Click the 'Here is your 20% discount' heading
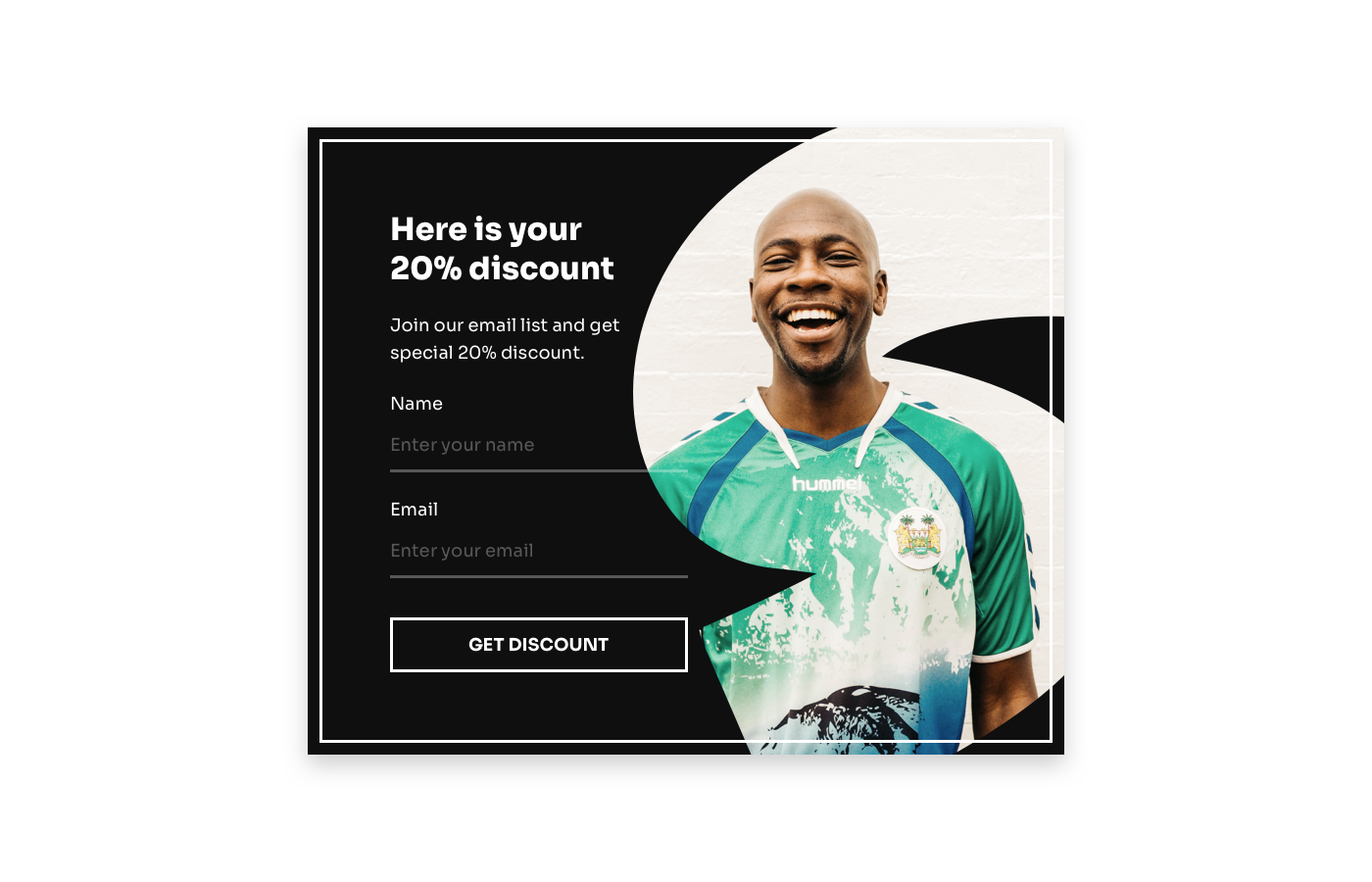The width and height of the screenshot is (1372, 882). (x=502, y=249)
